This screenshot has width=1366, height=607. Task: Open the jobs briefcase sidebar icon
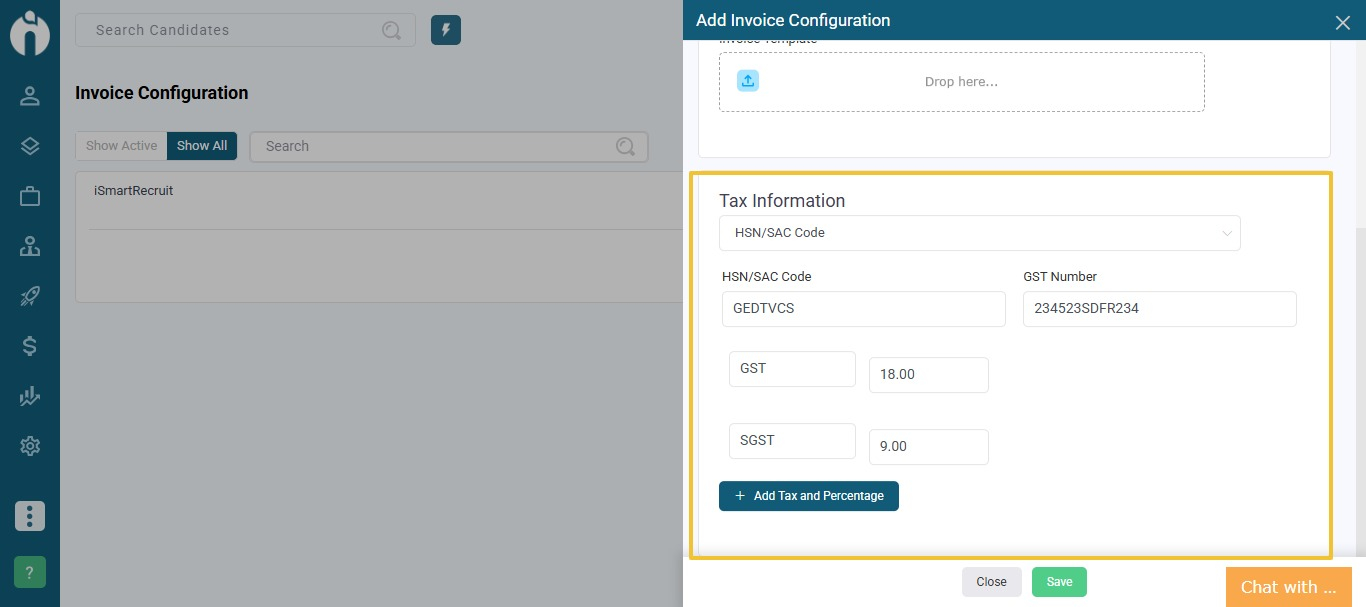[30, 196]
